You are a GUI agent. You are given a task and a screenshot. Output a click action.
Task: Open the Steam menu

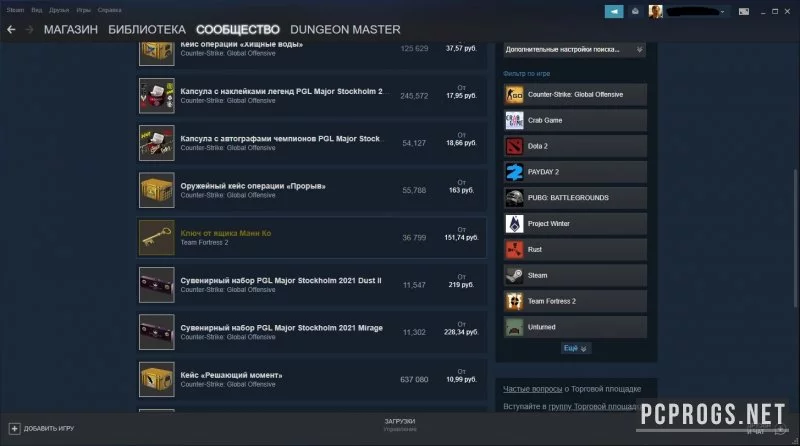pos(15,10)
